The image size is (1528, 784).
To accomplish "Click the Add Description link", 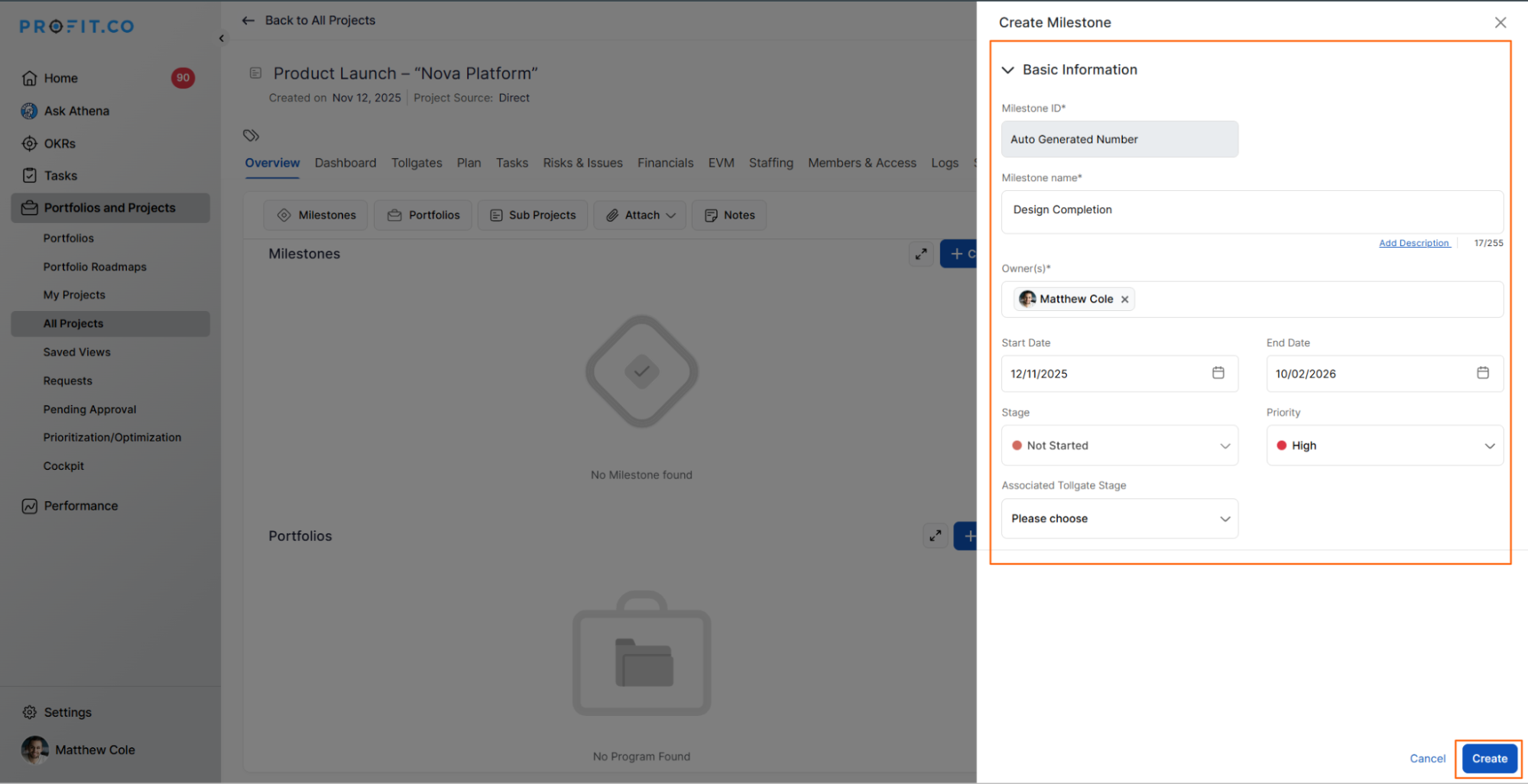I will (x=1413, y=243).
